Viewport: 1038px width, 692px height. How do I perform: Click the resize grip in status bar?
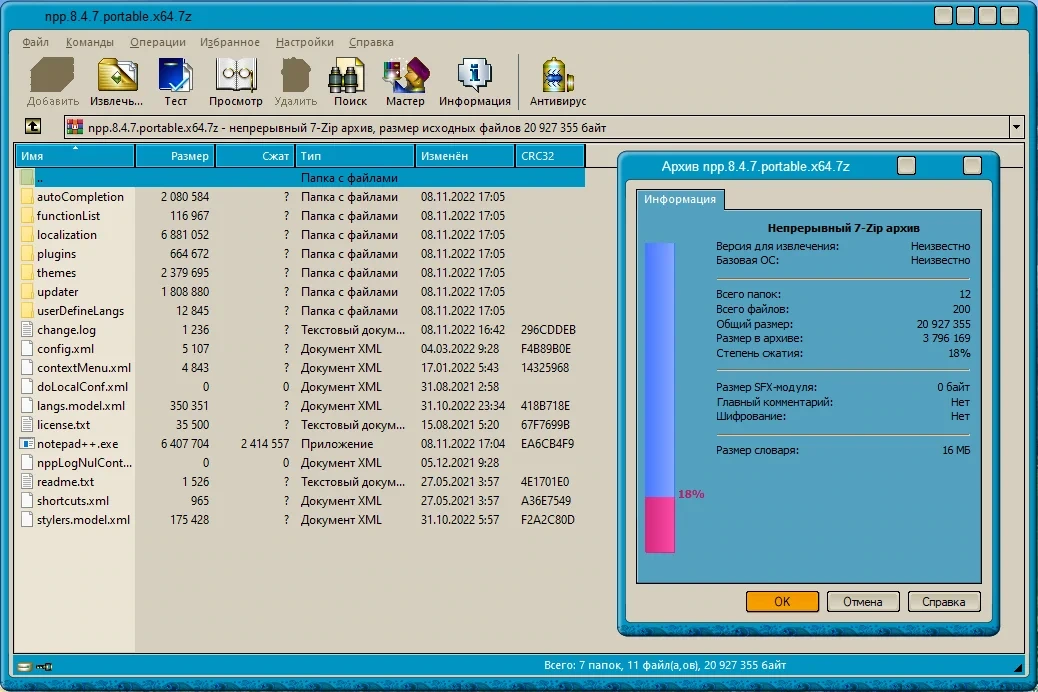pos(1017,667)
